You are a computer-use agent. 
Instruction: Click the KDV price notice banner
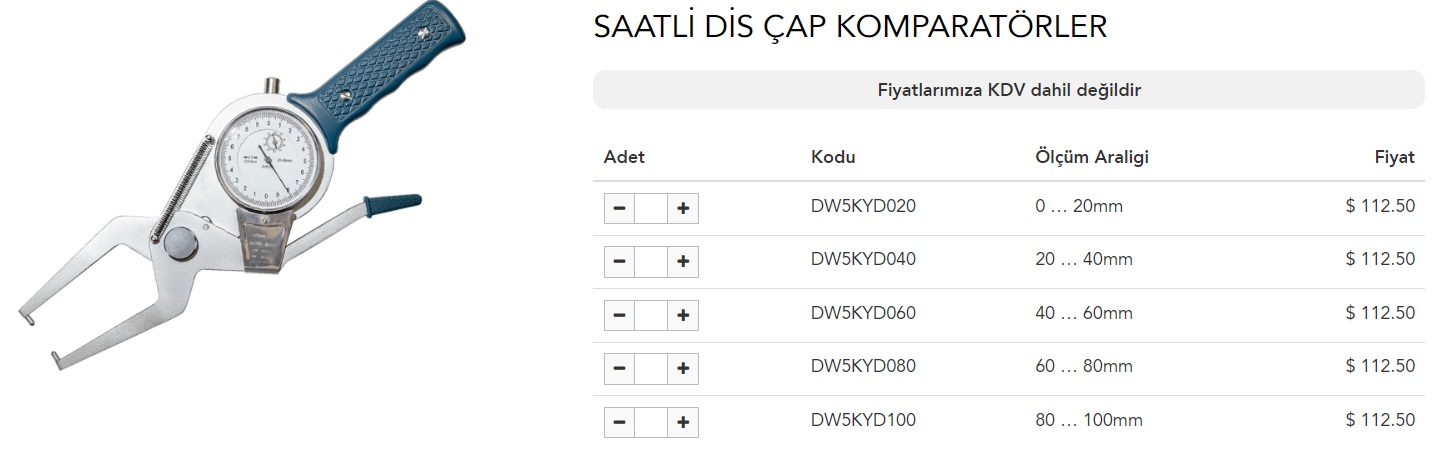[1008, 90]
